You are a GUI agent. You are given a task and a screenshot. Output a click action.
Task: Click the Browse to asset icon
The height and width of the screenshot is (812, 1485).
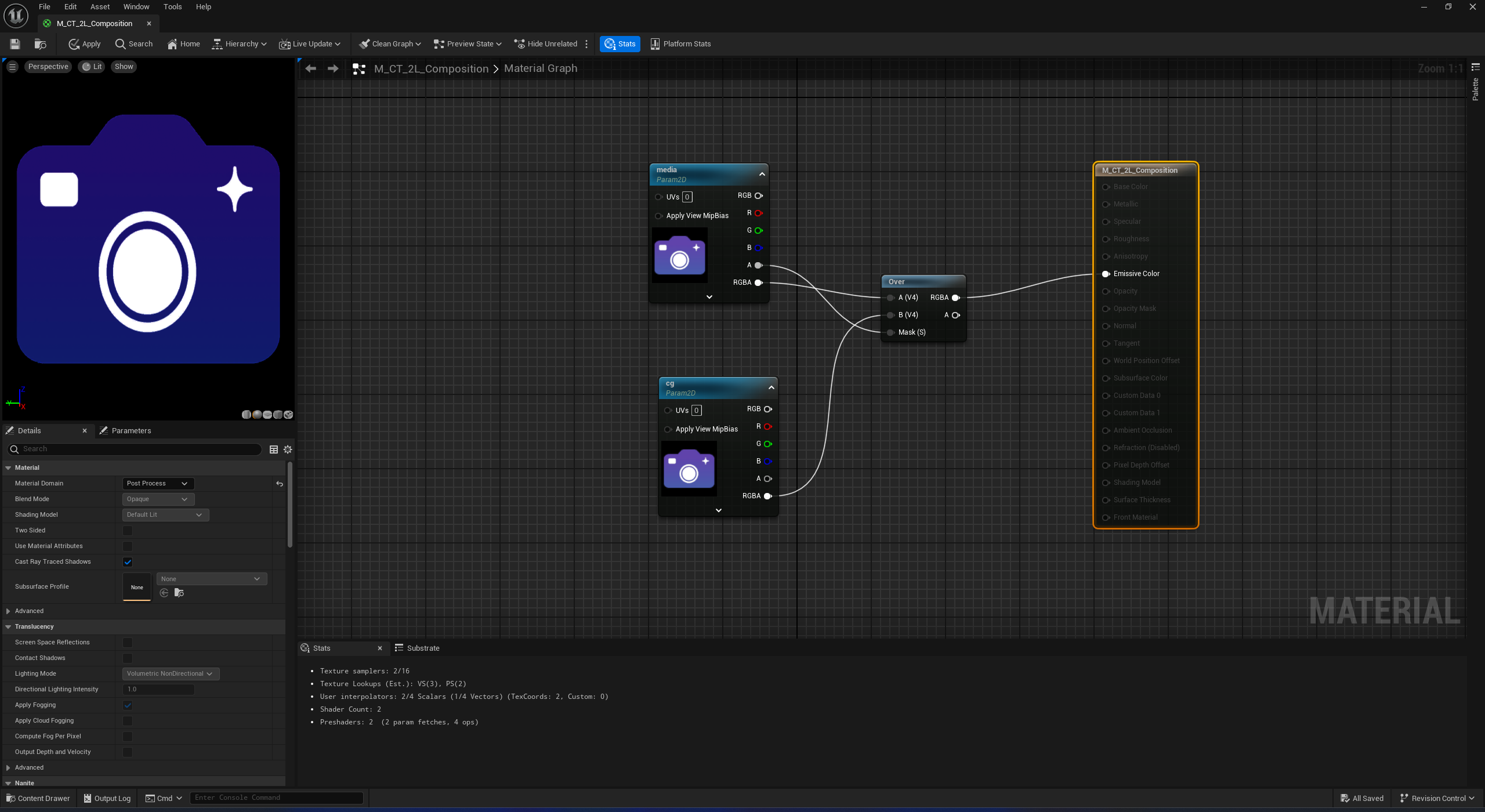tap(40, 44)
